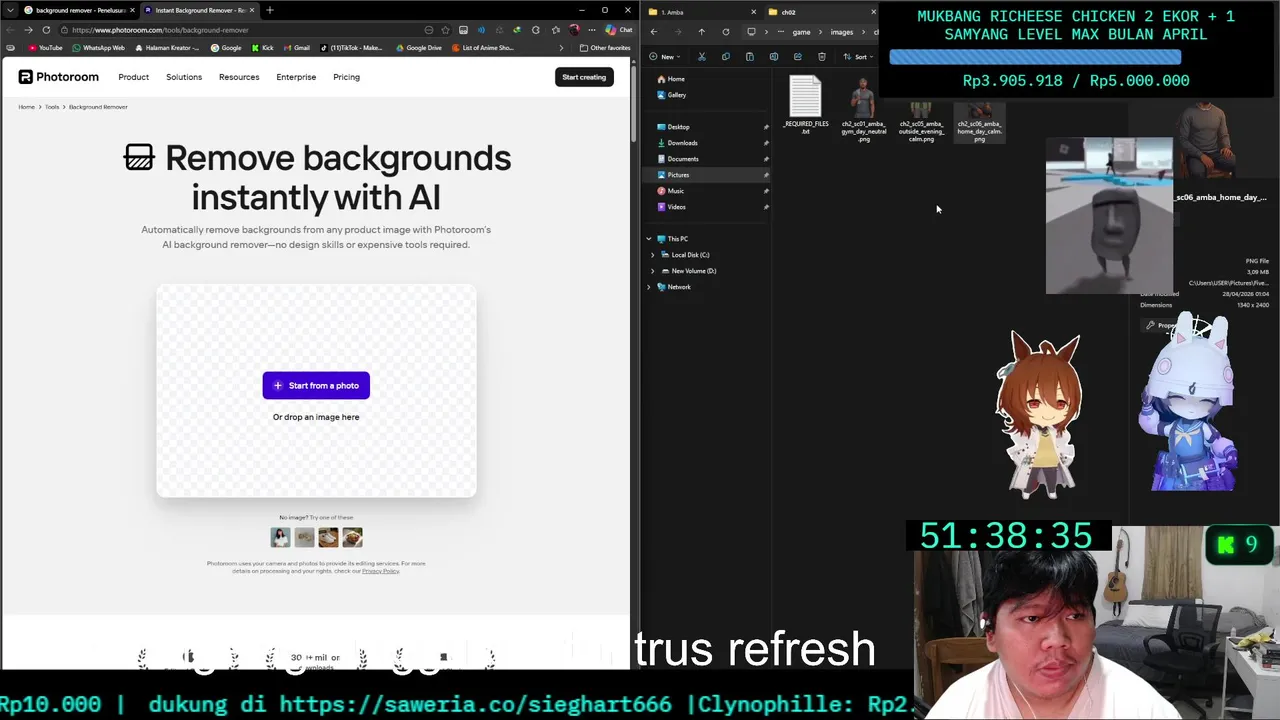Select the _REQUIRED_FILES.txt file
The height and width of the screenshot is (720, 1280).
click(805, 105)
